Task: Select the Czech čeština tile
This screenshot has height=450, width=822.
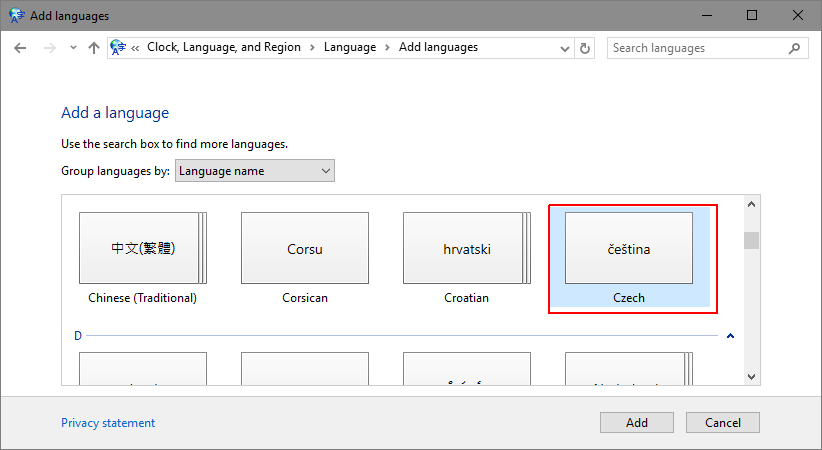Action: click(x=629, y=257)
